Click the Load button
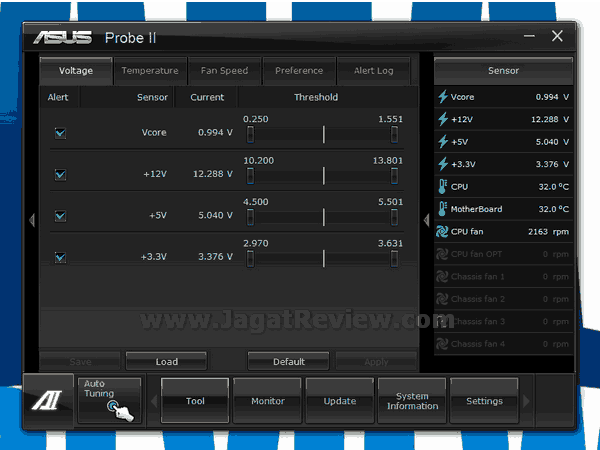600x450 pixels. tap(166, 361)
